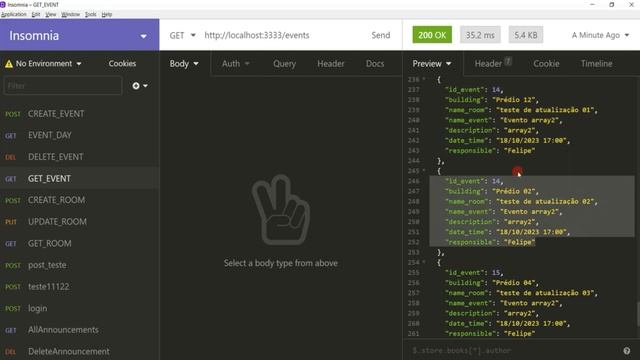Select the login request
640x360 pixels.
[80, 309]
